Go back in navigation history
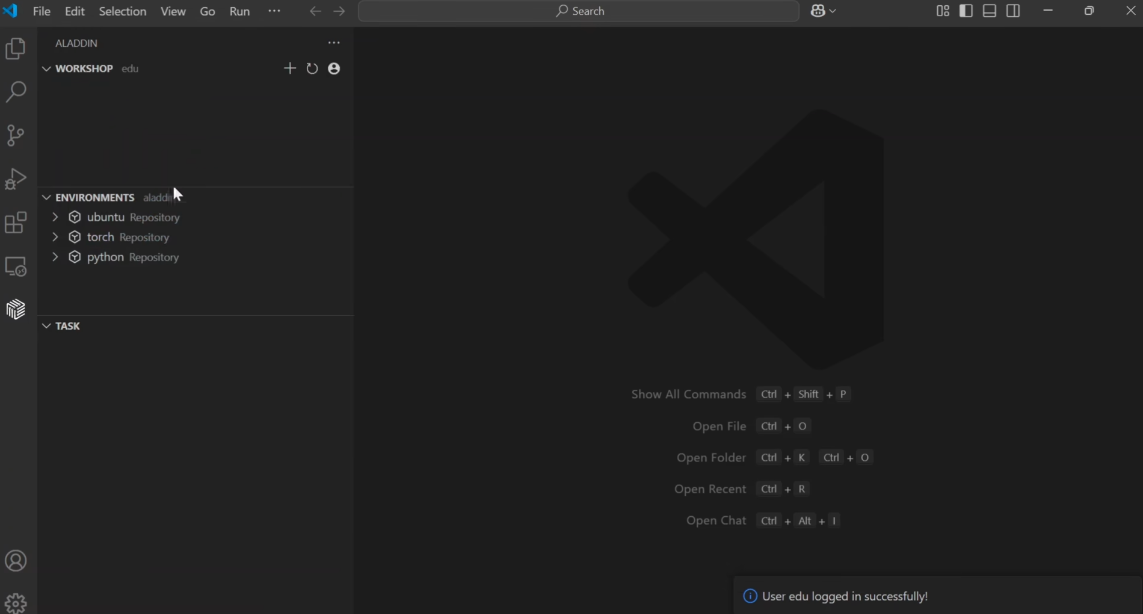This screenshot has height=614, width=1143. pos(315,11)
